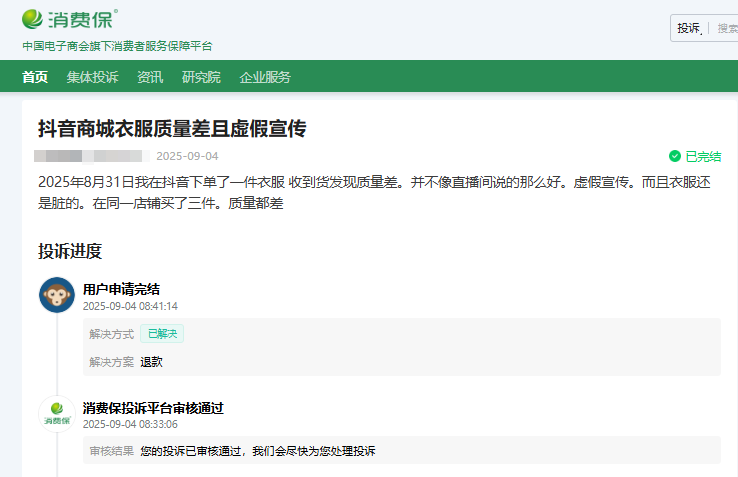This screenshot has height=477, width=738.
Task: Click the 已完结 status text
Action: pyautogui.click(x=703, y=156)
